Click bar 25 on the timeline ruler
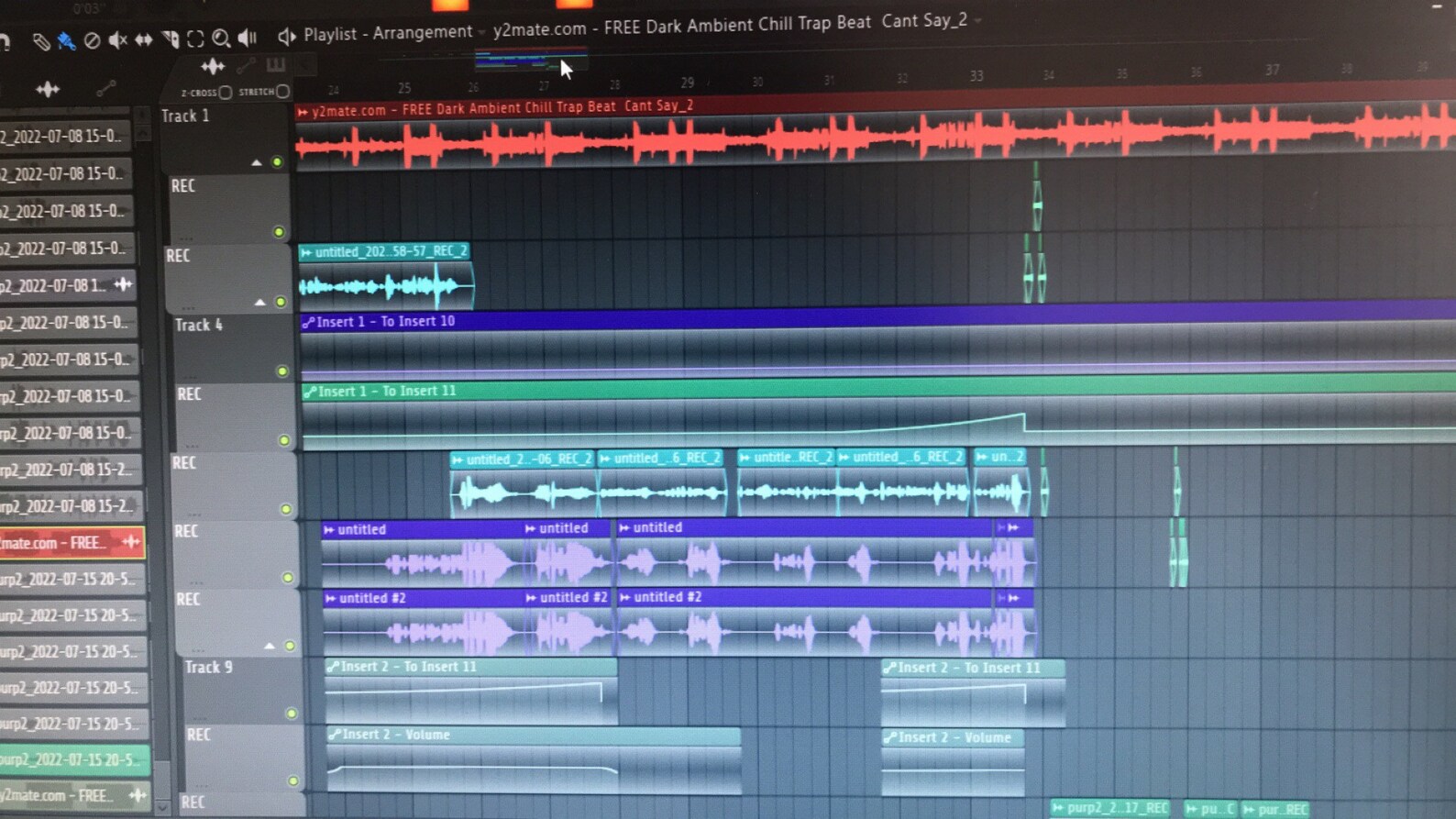The image size is (1456, 819). (x=404, y=88)
